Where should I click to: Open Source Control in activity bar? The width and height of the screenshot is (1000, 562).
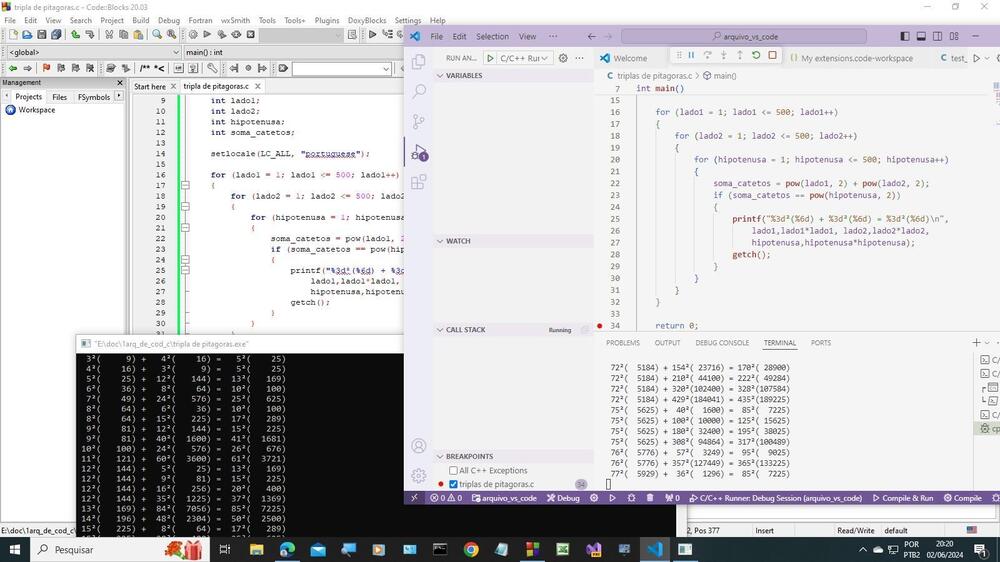(419, 121)
